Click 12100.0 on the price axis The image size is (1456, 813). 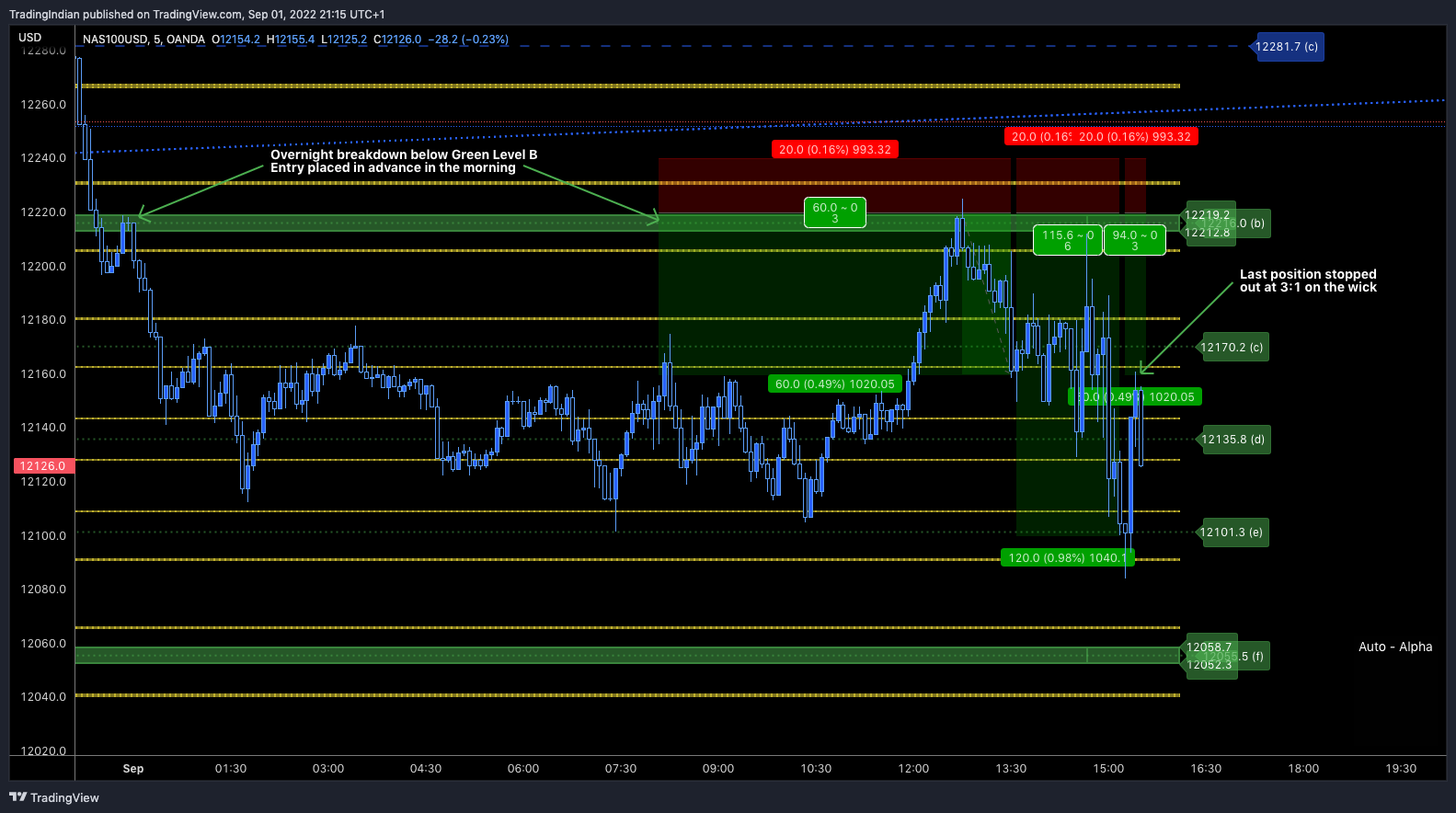click(43, 536)
